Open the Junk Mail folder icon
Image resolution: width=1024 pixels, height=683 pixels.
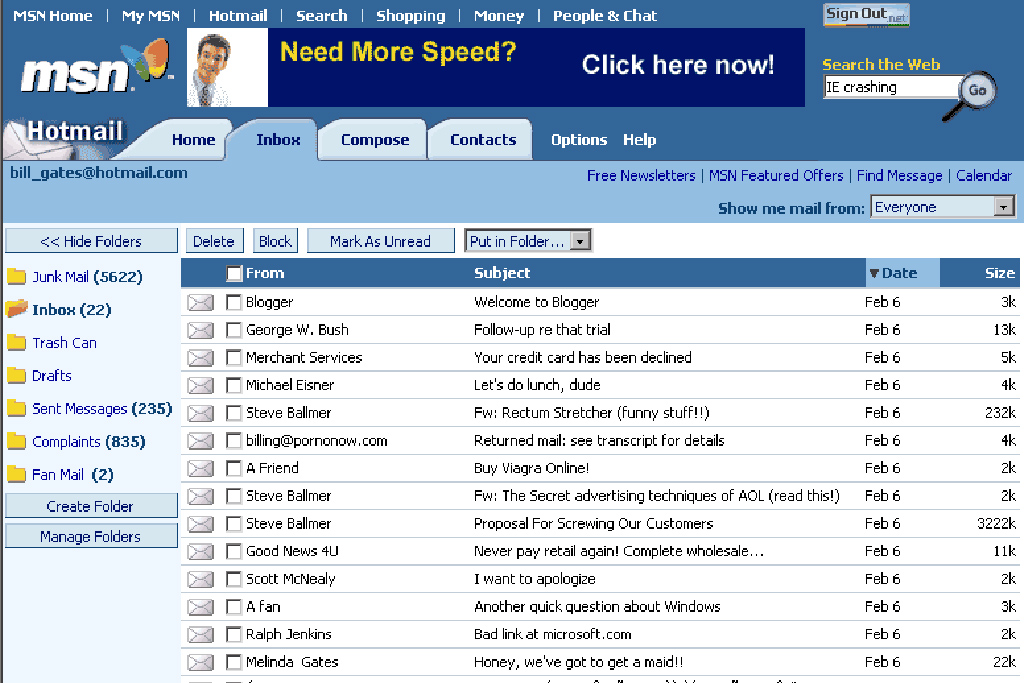pyautogui.click(x=16, y=277)
